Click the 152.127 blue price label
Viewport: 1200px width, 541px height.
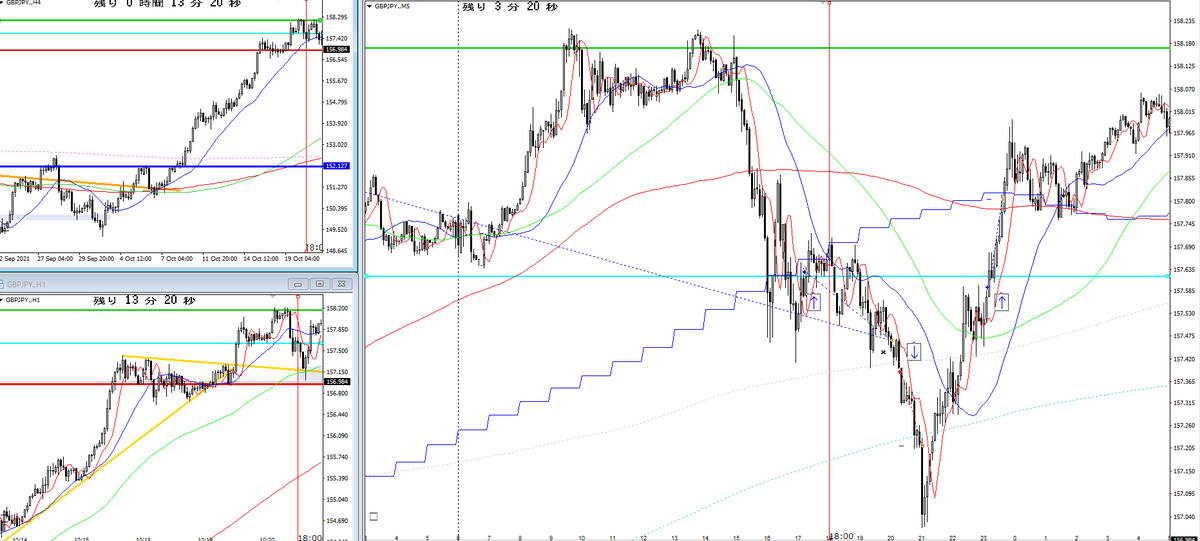pyautogui.click(x=336, y=166)
